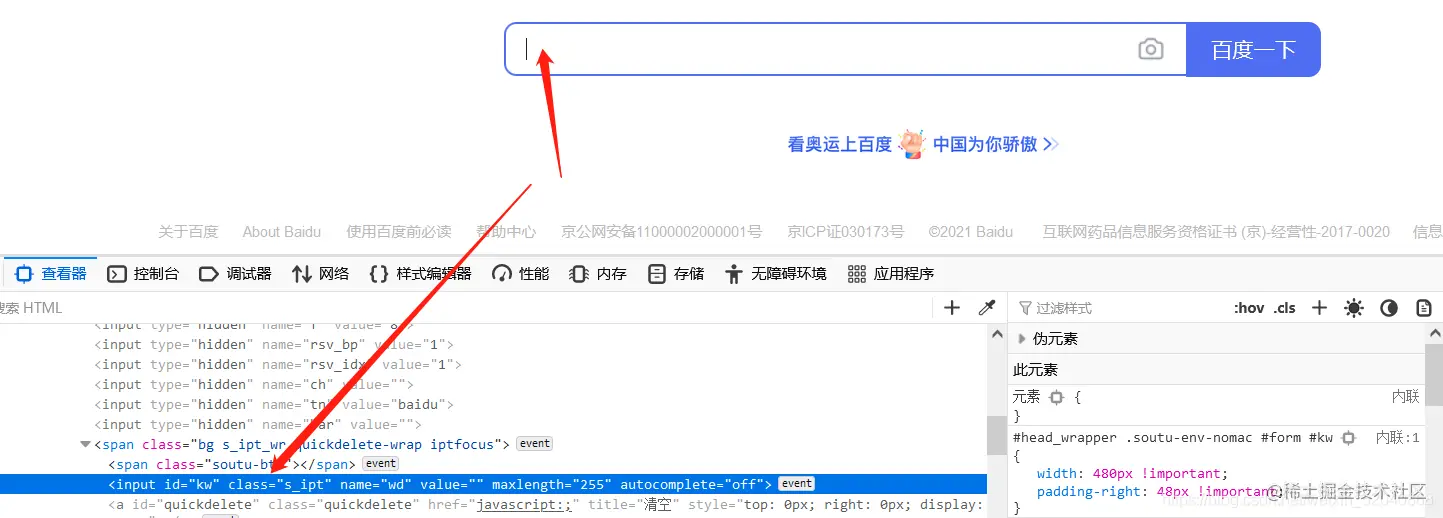Switch to the 查看器 inspector tab
The image size is (1443, 518).
(x=51, y=273)
